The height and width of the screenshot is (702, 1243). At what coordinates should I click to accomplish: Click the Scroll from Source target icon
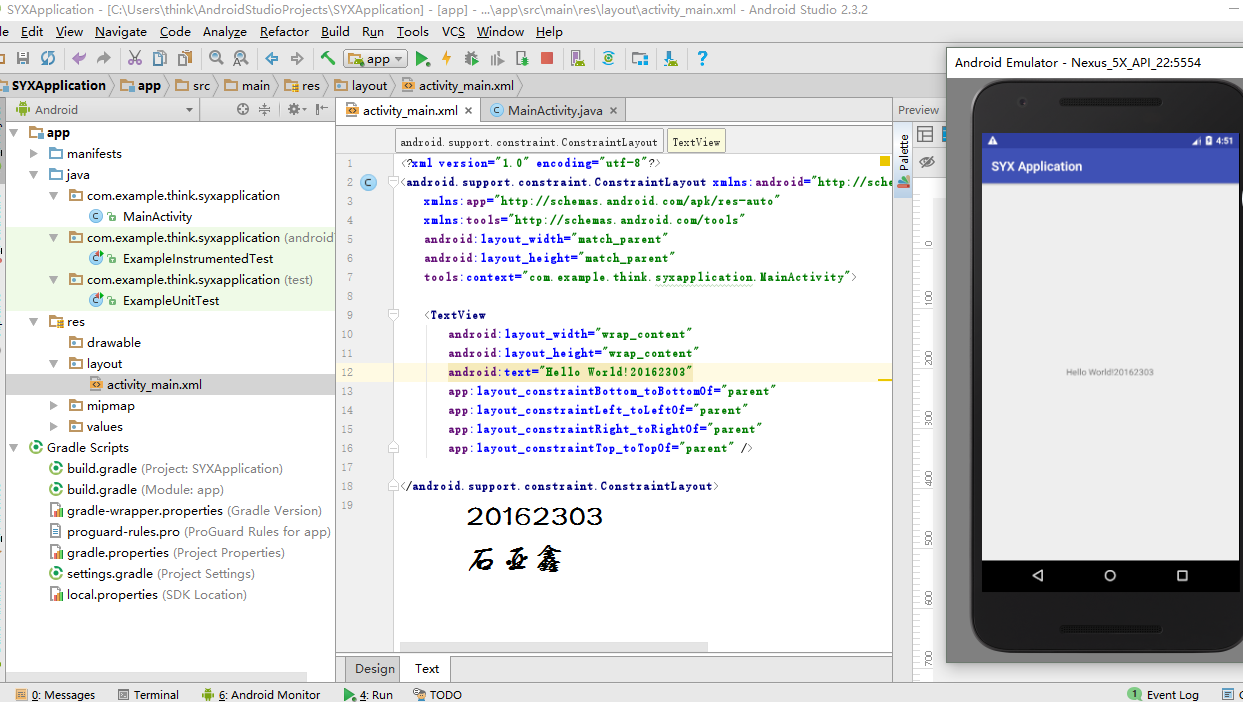(x=243, y=110)
